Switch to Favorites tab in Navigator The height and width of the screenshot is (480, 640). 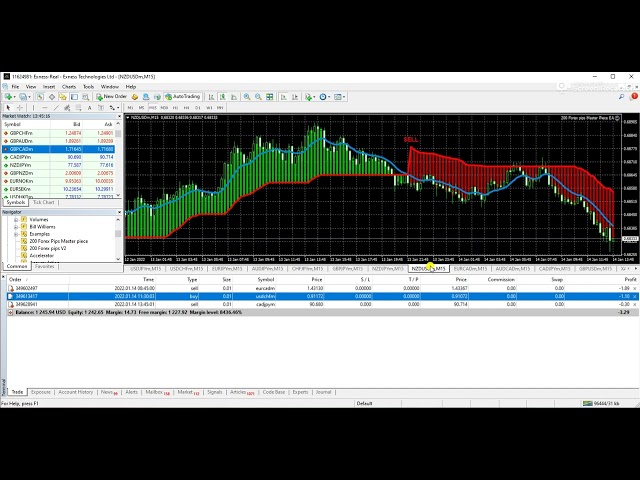tap(45, 267)
